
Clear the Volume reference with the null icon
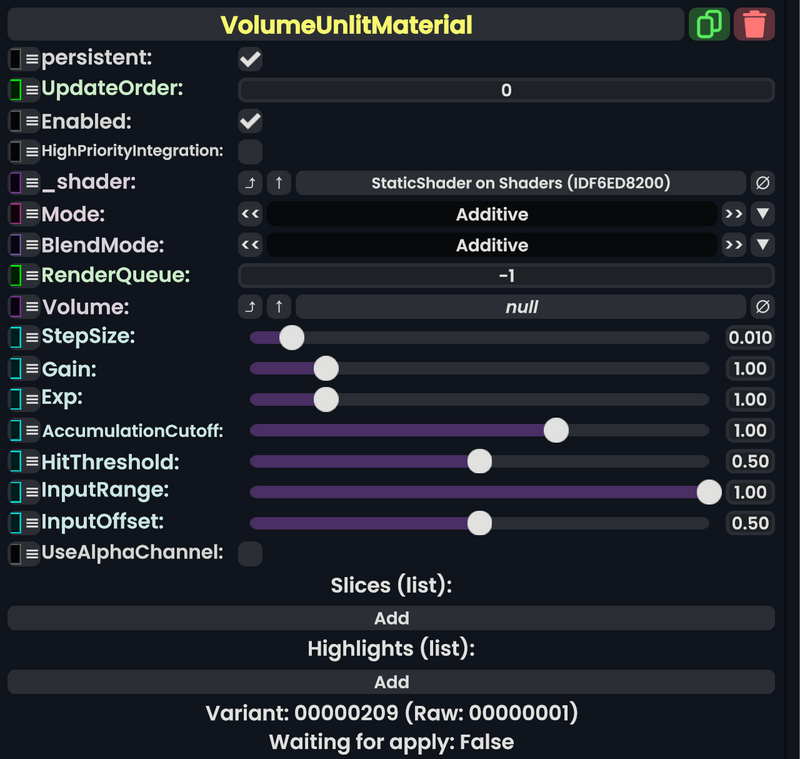765,307
